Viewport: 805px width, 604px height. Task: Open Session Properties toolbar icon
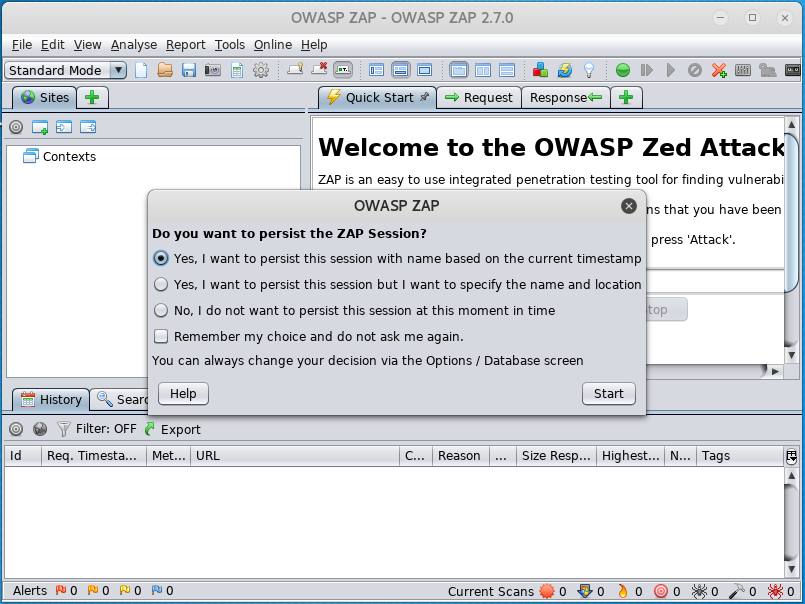pos(237,70)
